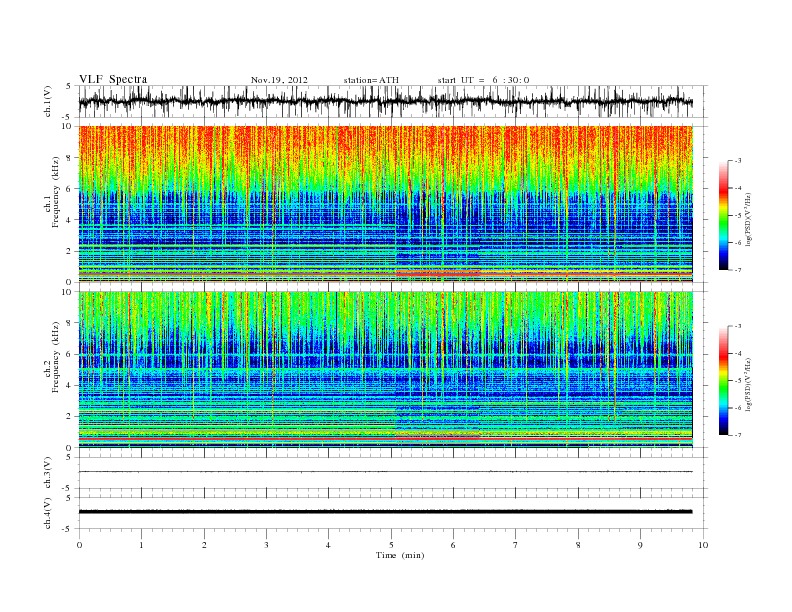
Task: Click the "station=ATH" label
Action: click(x=371, y=80)
